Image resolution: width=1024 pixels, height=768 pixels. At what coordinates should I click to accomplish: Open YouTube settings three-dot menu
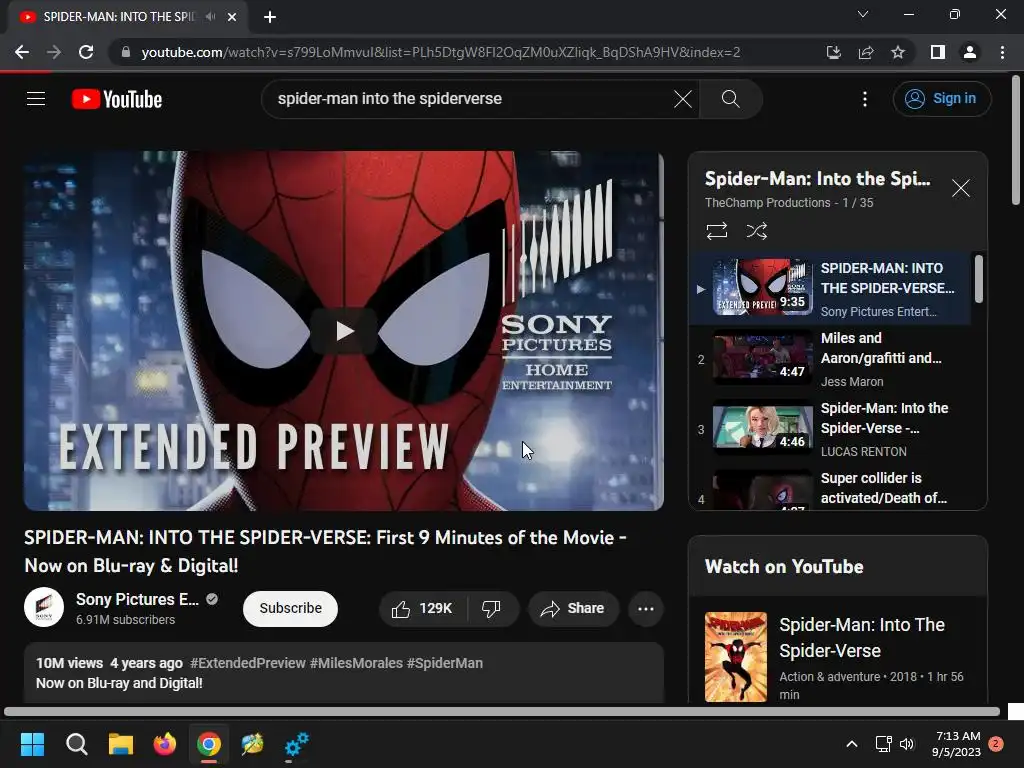(865, 99)
